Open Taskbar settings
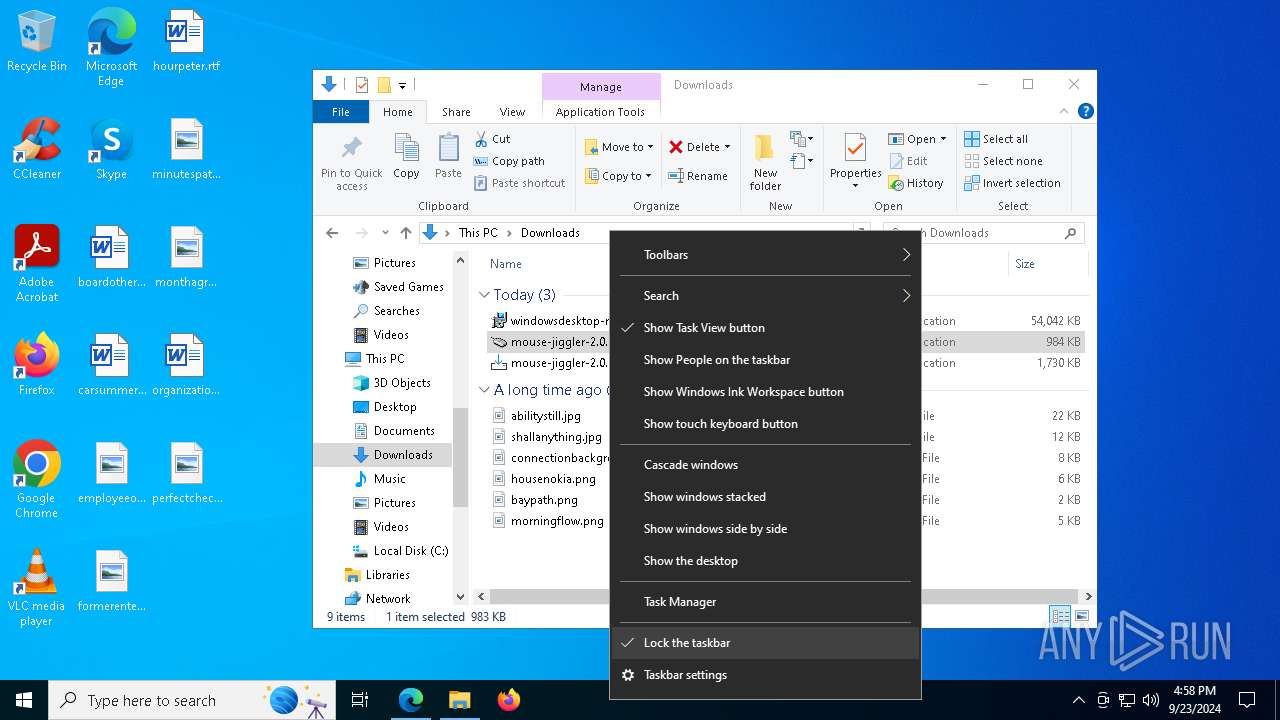Screen dimensions: 1280x720 pos(765,675)
